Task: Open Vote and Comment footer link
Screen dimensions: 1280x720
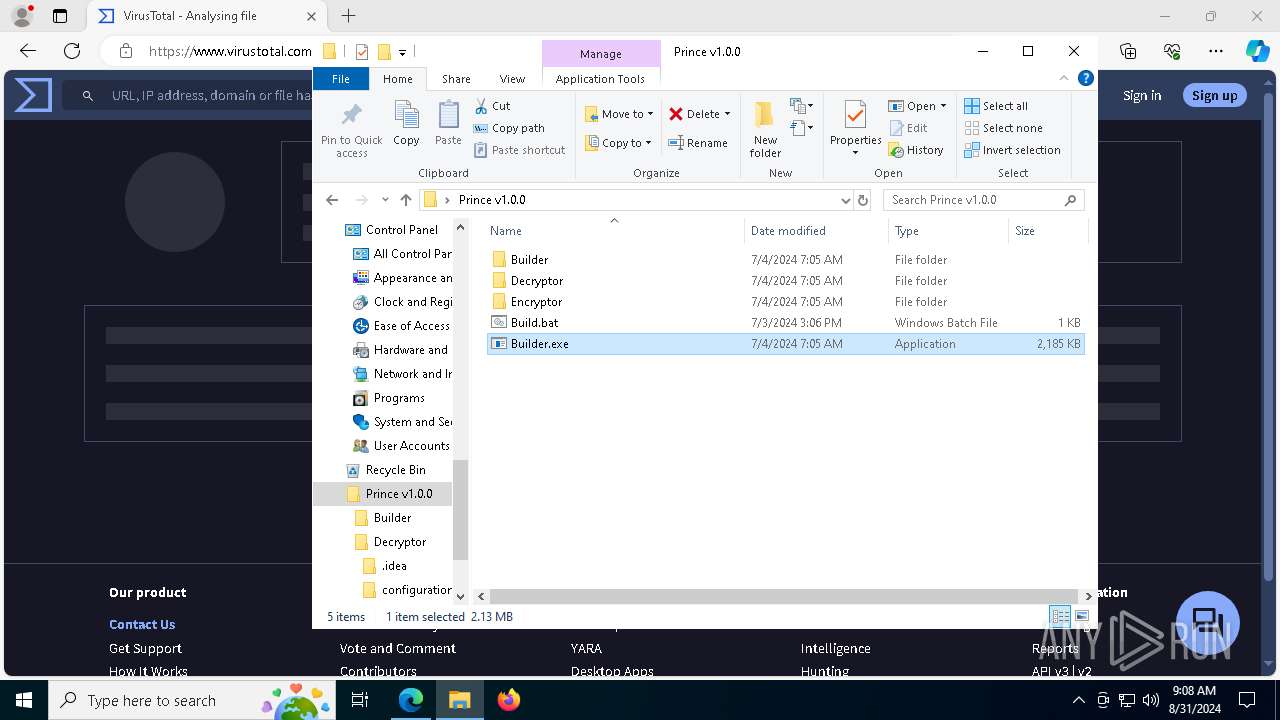Action: [x=398, y=648]
